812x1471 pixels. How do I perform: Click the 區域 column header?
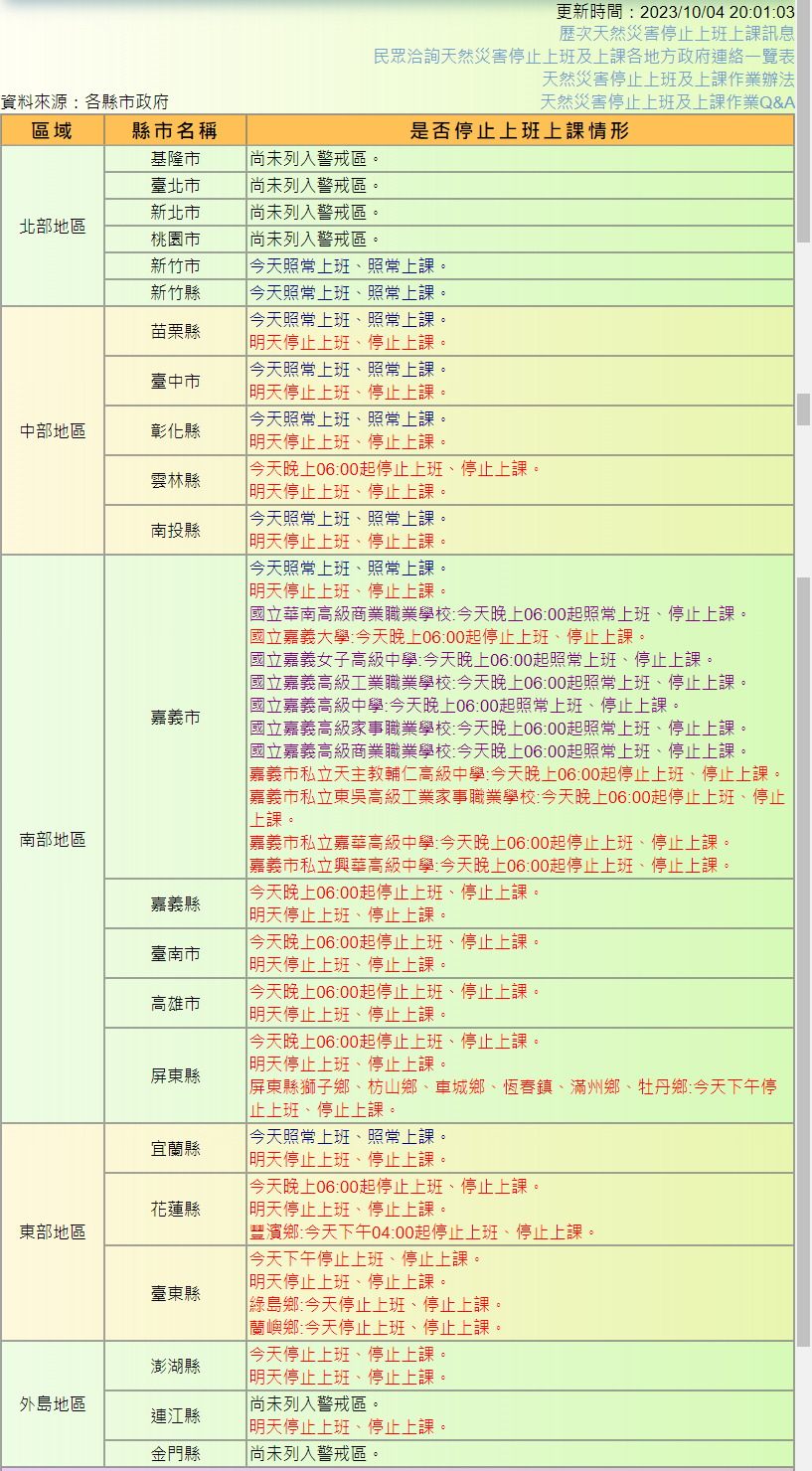click(53, 131)
